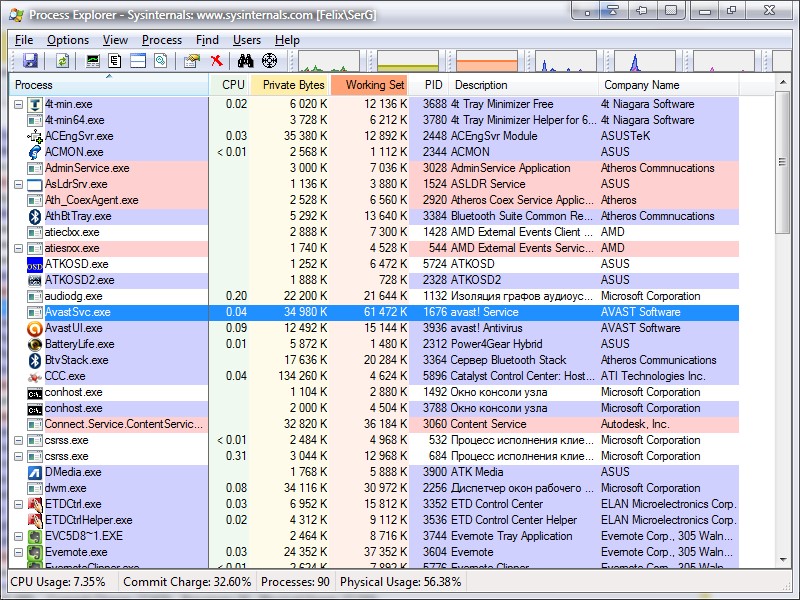Select the Connect.Service.ContentServic... row
This screenshot has width=800, height=600.
click(x=374, y=424)
